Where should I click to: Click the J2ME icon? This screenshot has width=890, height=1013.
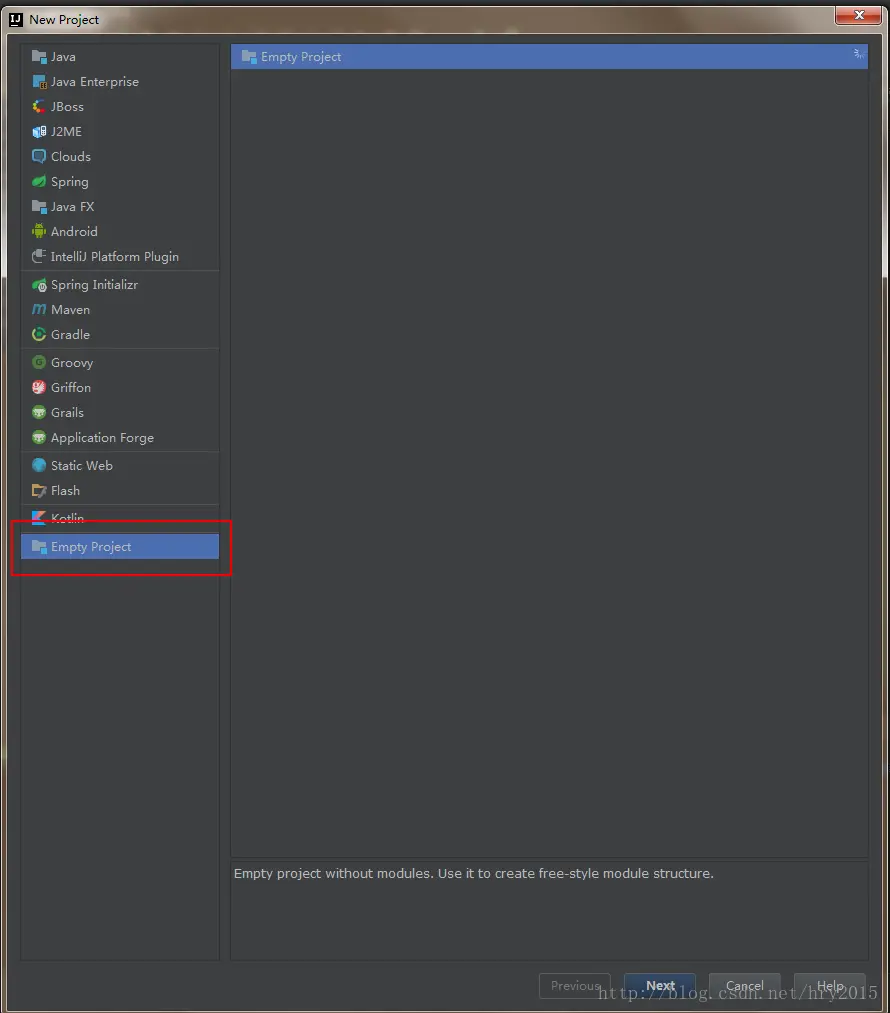coord(39,132)
